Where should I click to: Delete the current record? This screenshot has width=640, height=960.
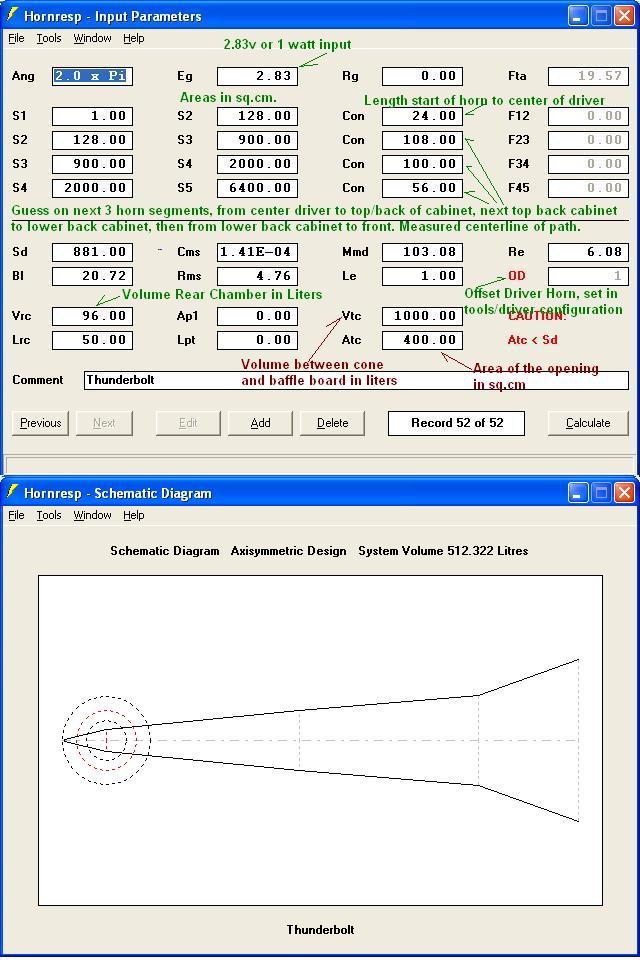coord(333,423)
